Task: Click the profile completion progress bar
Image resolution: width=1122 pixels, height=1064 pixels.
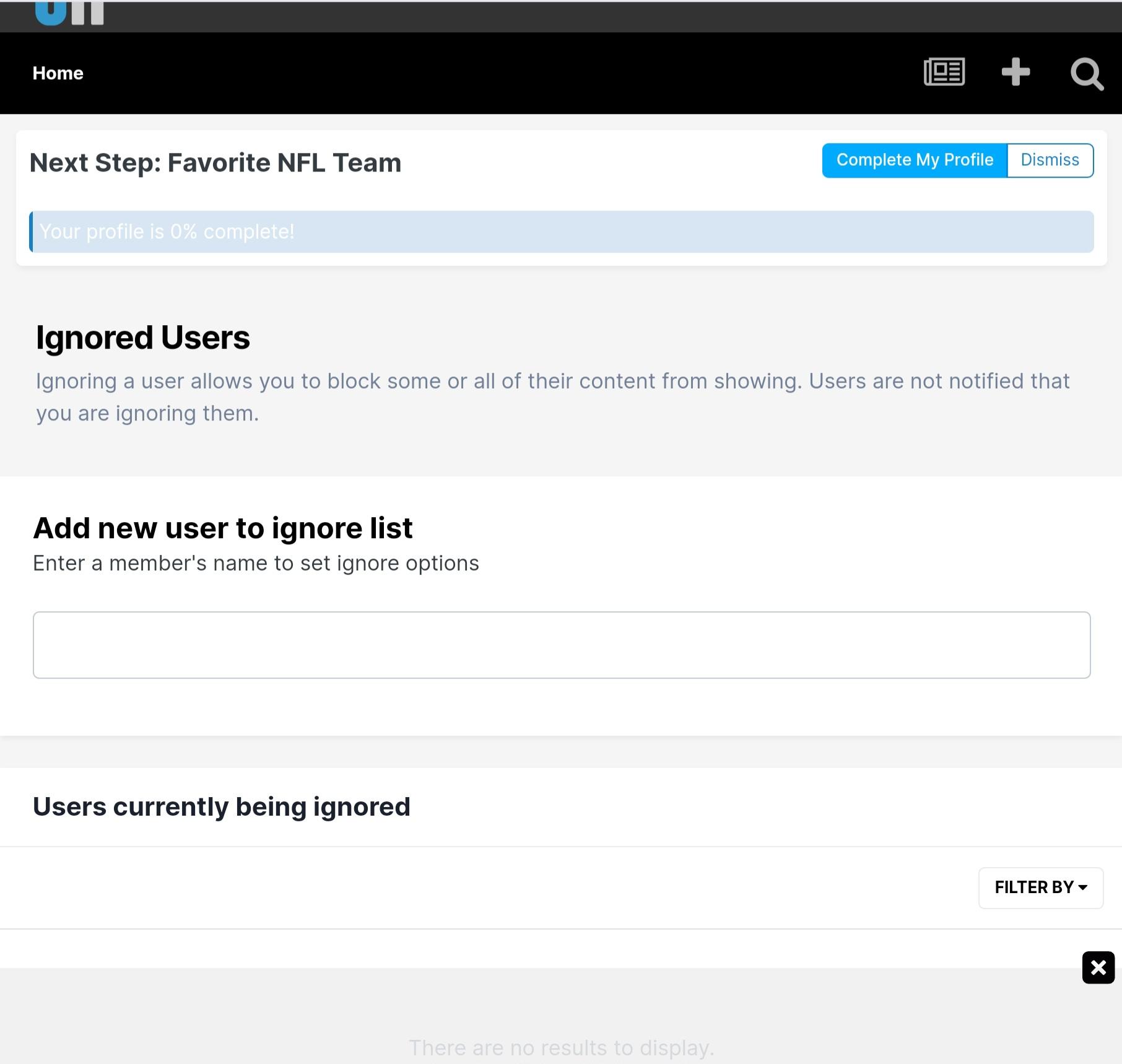Action: point(562,232)
